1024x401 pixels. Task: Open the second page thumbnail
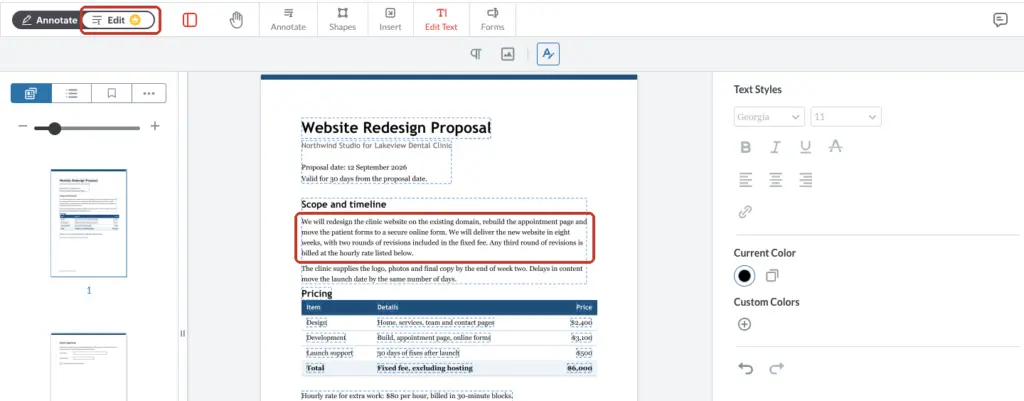89,367
